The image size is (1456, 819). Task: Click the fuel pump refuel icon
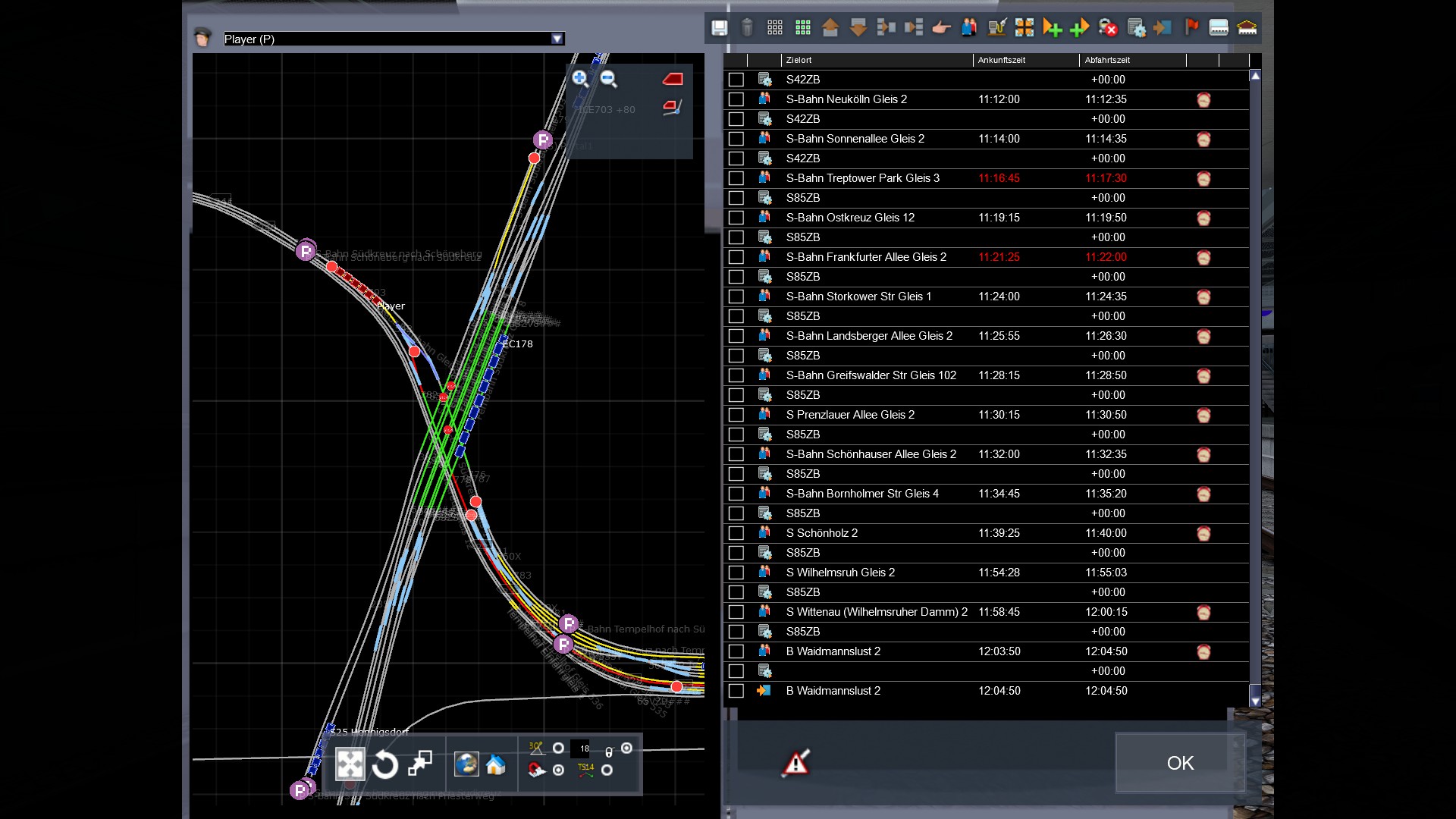pos(997,28)
